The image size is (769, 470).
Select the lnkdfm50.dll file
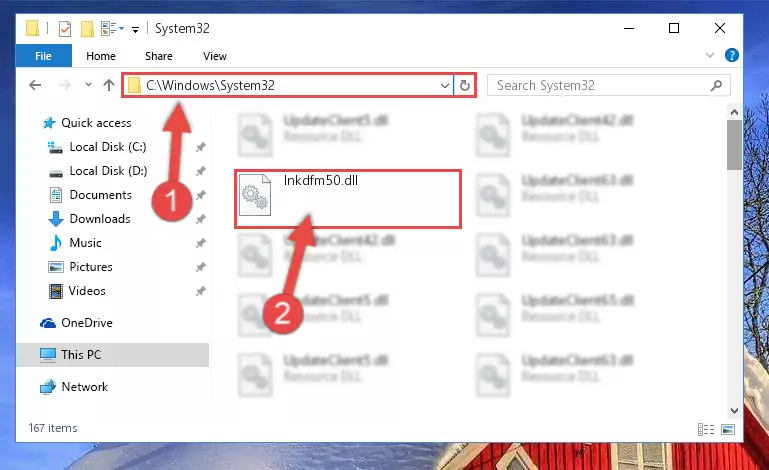tap(348, 199)
